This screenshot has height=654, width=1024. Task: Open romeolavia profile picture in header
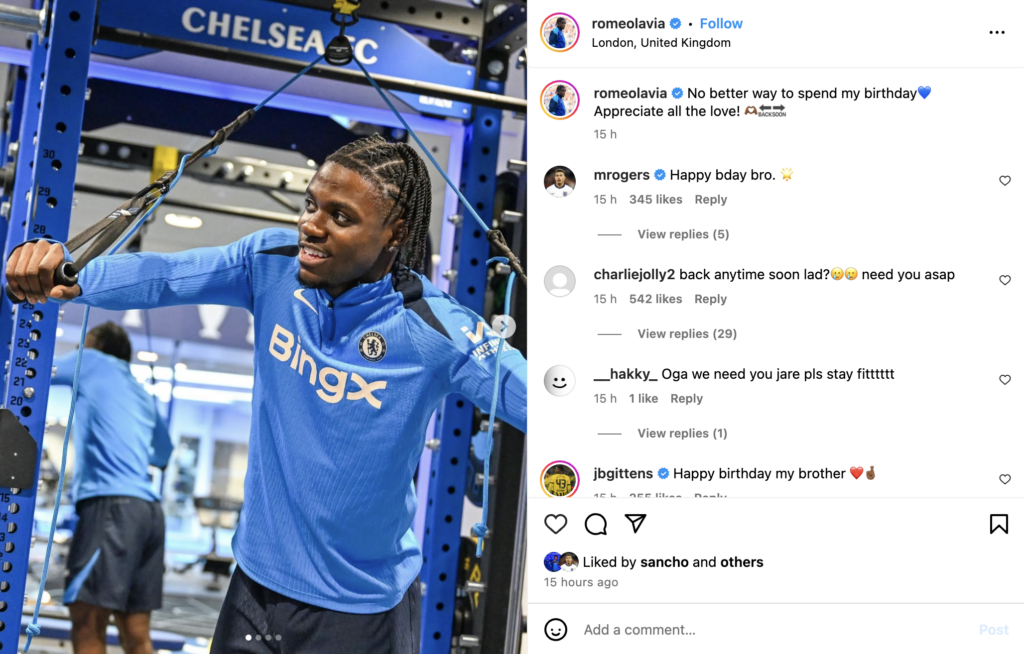560,31
